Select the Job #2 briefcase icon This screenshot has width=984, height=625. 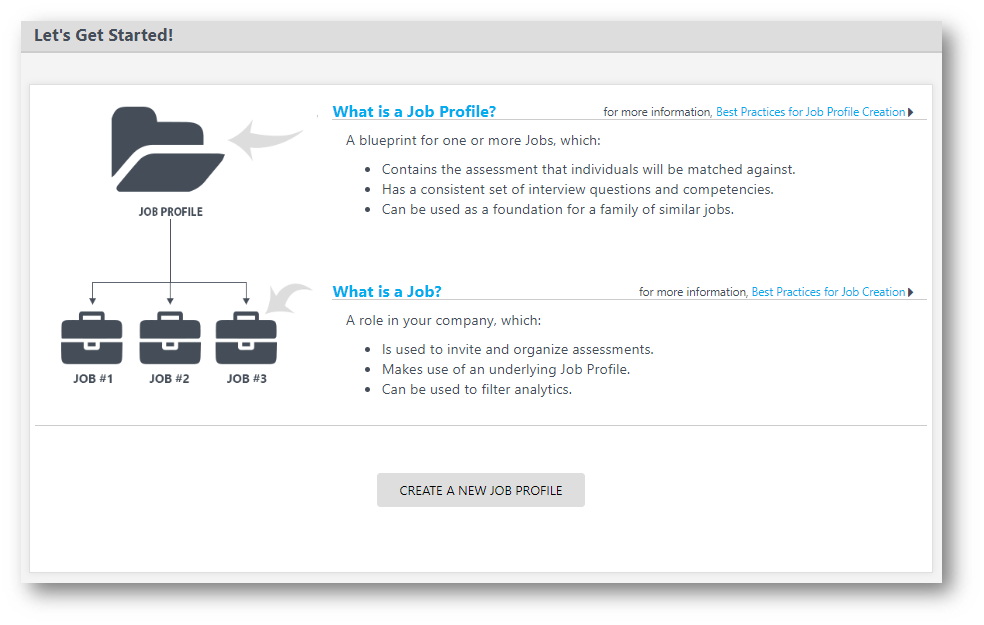coord(169,340)
